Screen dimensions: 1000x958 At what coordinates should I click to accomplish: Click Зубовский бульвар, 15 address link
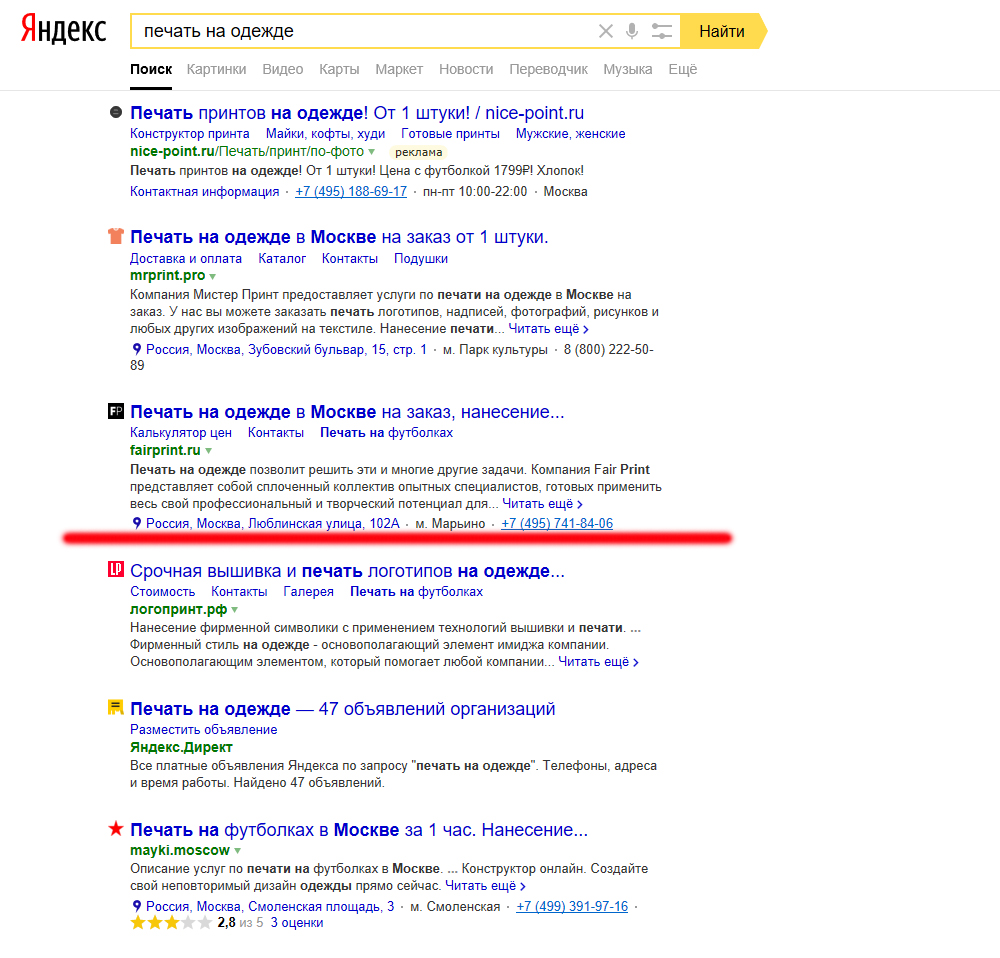click(286, 349)
